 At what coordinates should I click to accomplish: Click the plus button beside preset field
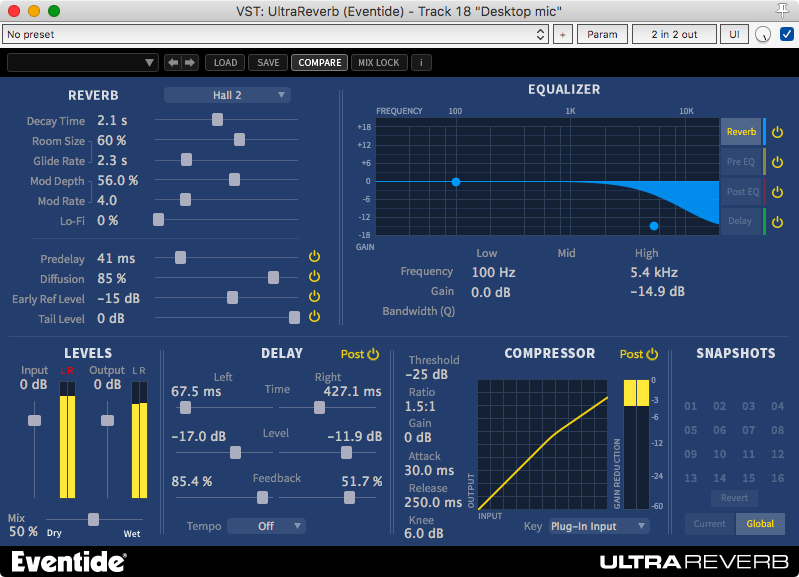(563, 34)
